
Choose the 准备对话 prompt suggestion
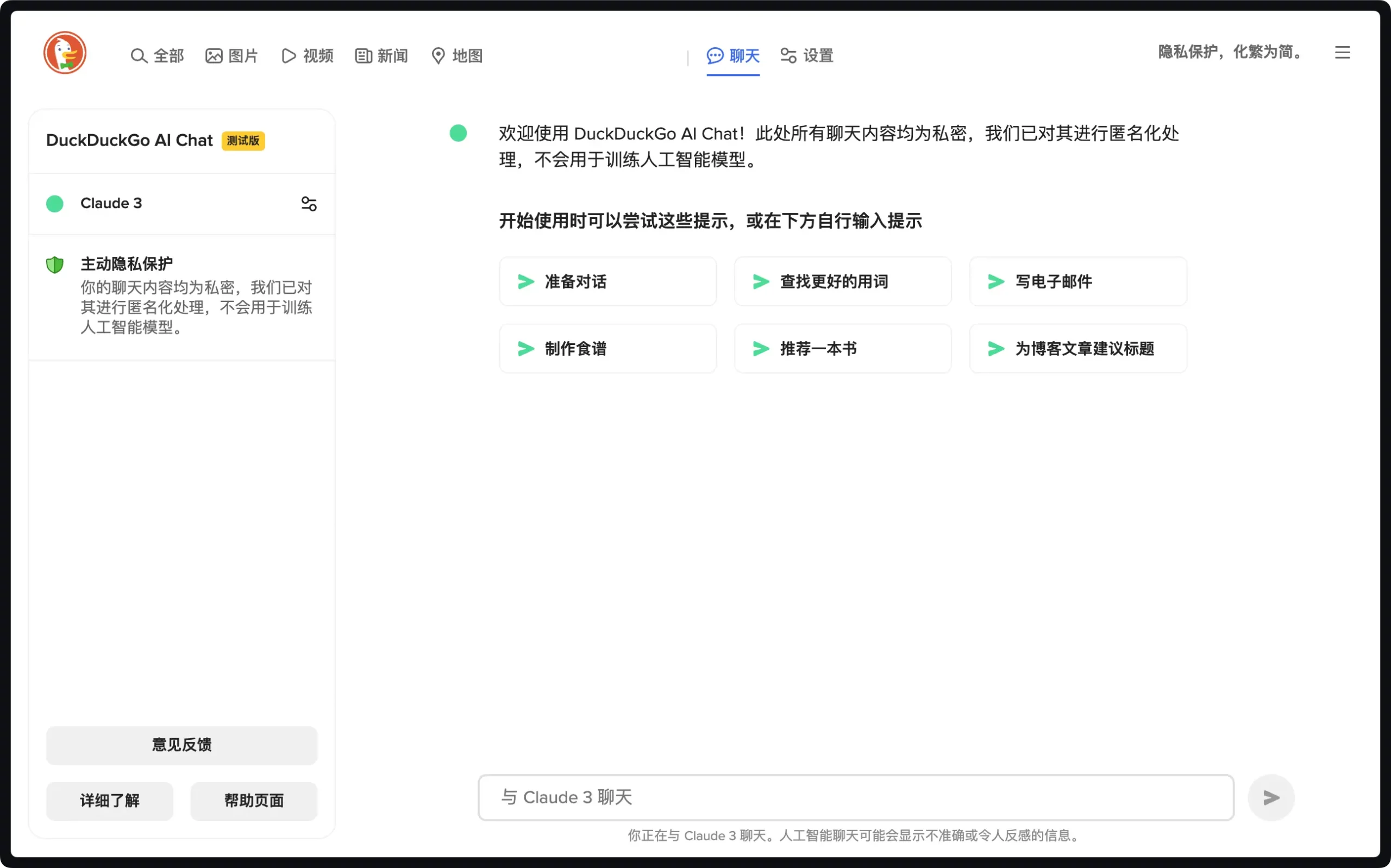point(607,281)
